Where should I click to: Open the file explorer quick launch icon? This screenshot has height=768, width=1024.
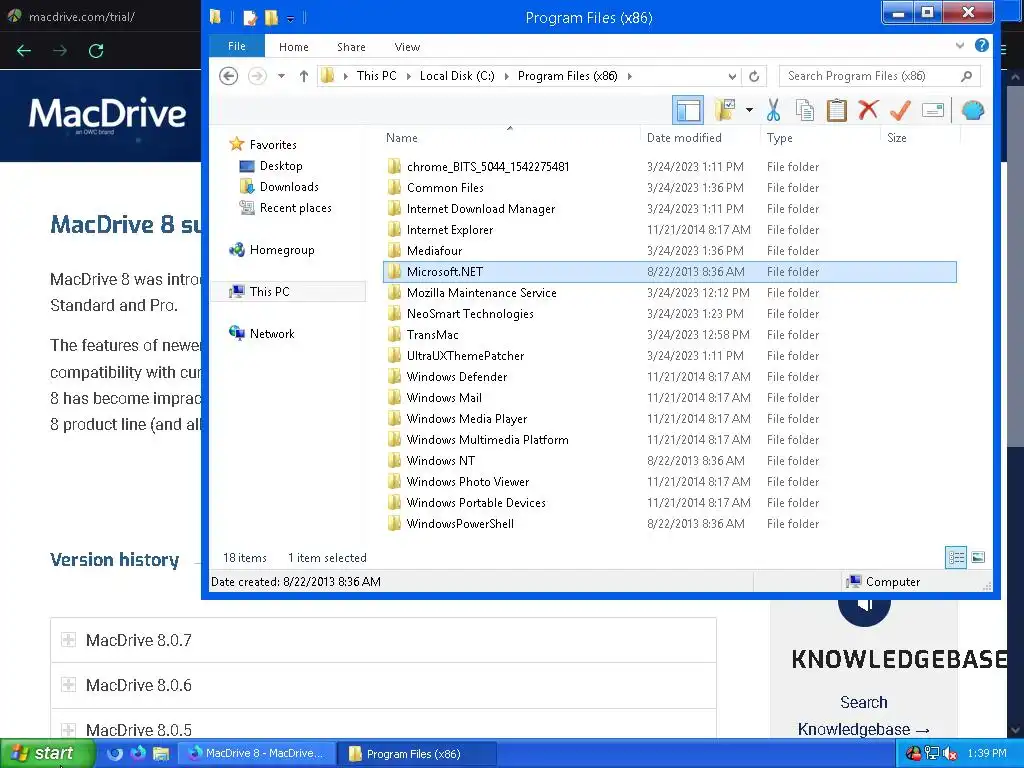click(161, 753)
